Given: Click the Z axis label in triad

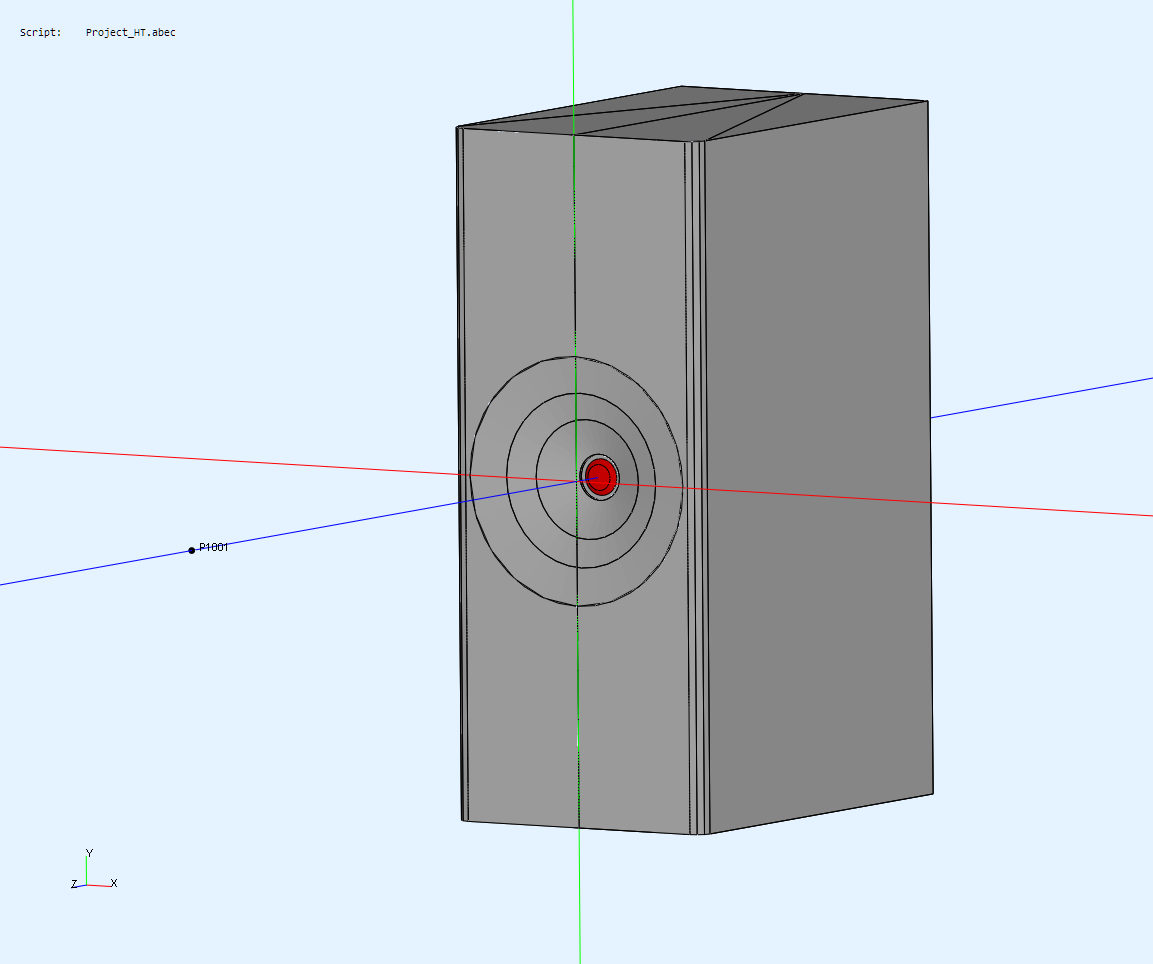Looking at the screenshot, I should click(x=74, y=884).
